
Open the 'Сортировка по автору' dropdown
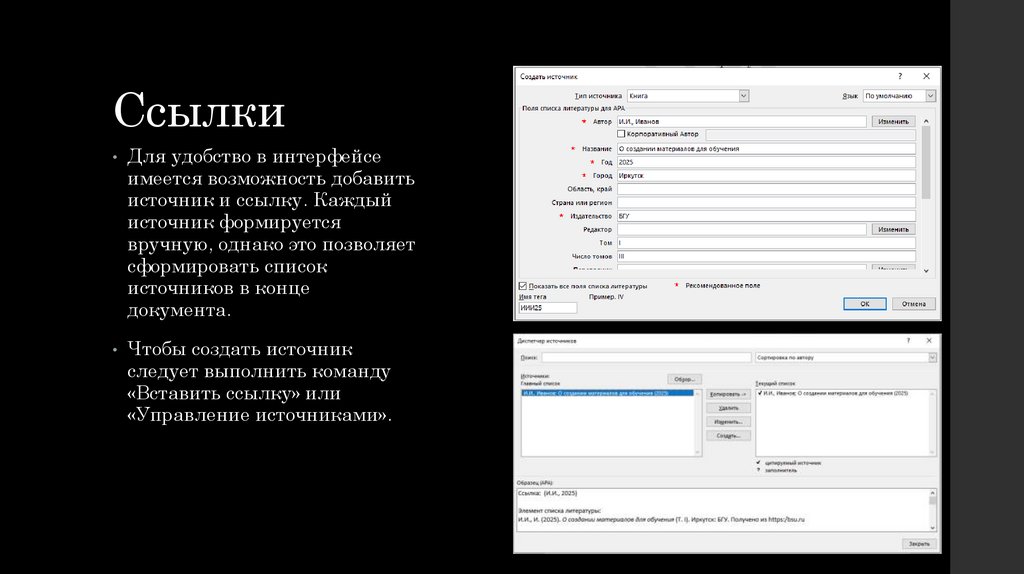846,358
